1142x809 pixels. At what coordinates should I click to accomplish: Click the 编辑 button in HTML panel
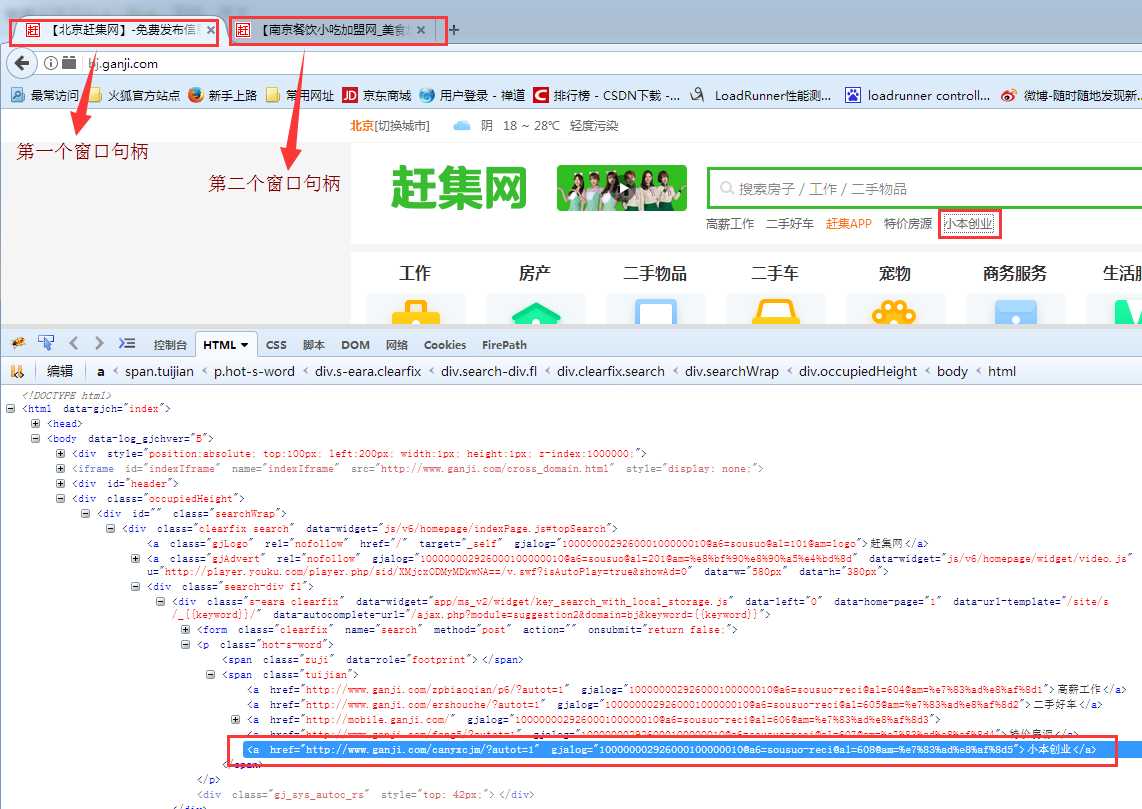(60, 371)
